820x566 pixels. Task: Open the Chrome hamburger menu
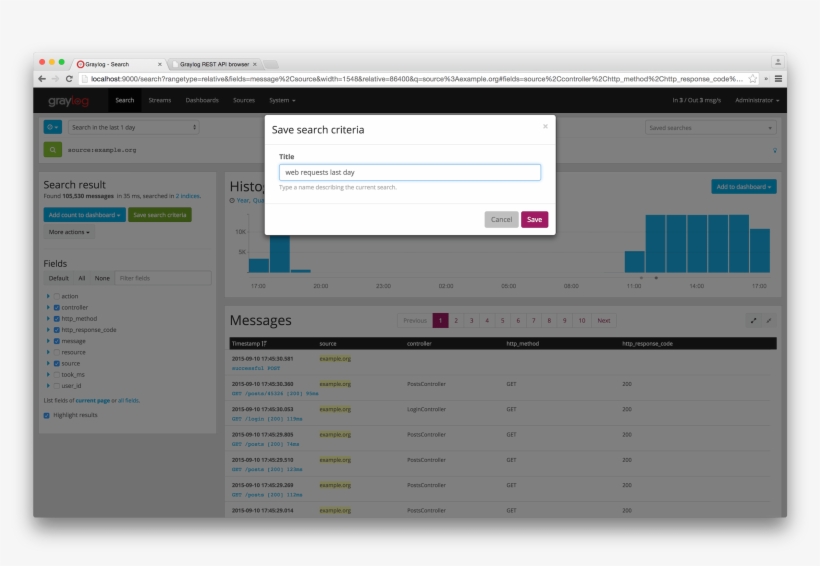click(778, 78)
